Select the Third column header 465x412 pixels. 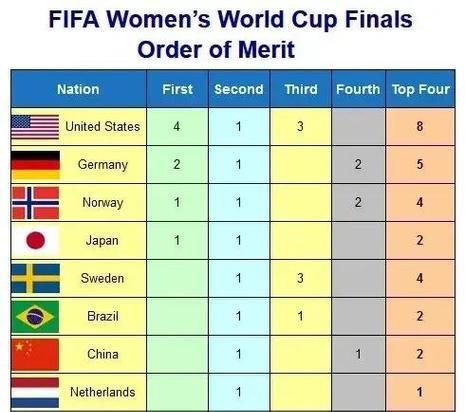301,89
